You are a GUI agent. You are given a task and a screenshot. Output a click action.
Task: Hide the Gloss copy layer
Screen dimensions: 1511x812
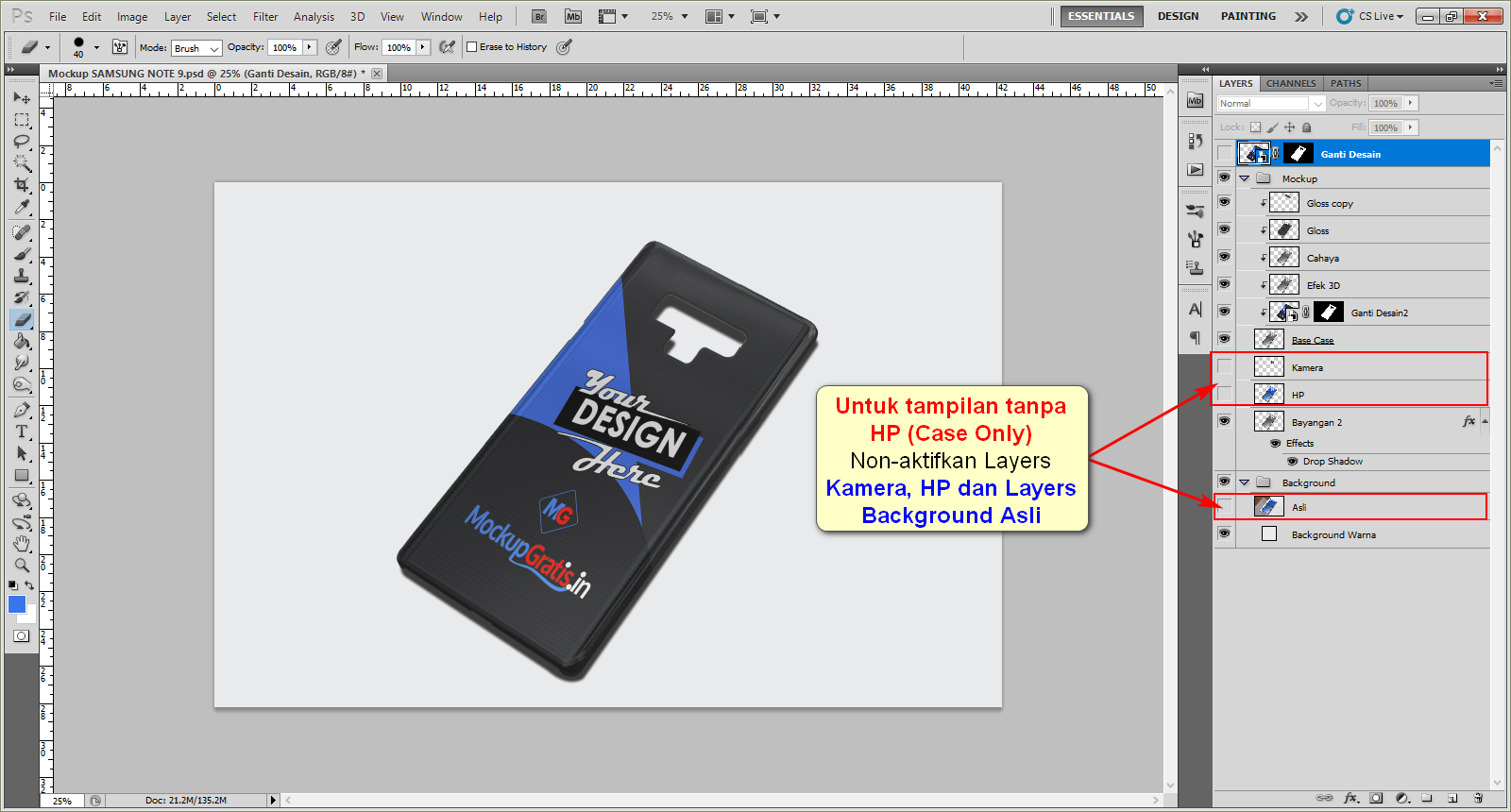(x=1225, y=202)
